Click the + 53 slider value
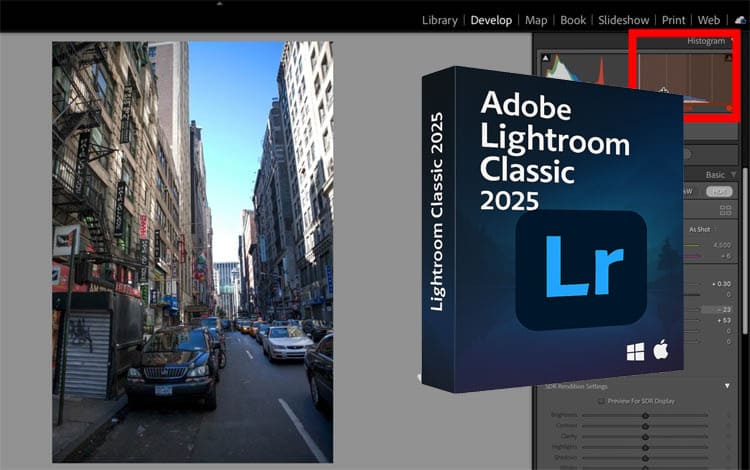The width and height of the screenshot is (750, 470). [x=724, y=320]
